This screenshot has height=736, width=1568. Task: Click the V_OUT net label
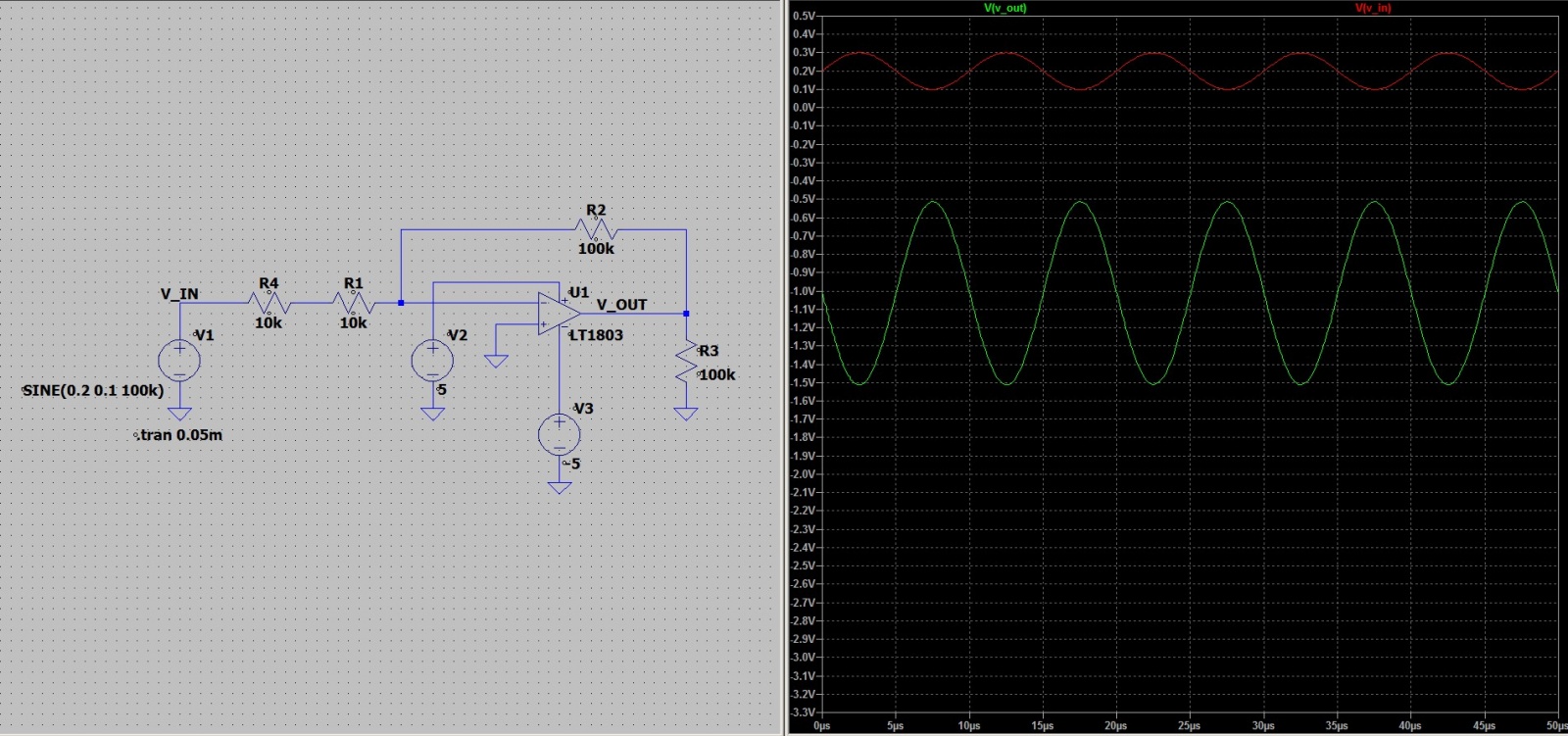pyautogui.click(x=621, y=305)
